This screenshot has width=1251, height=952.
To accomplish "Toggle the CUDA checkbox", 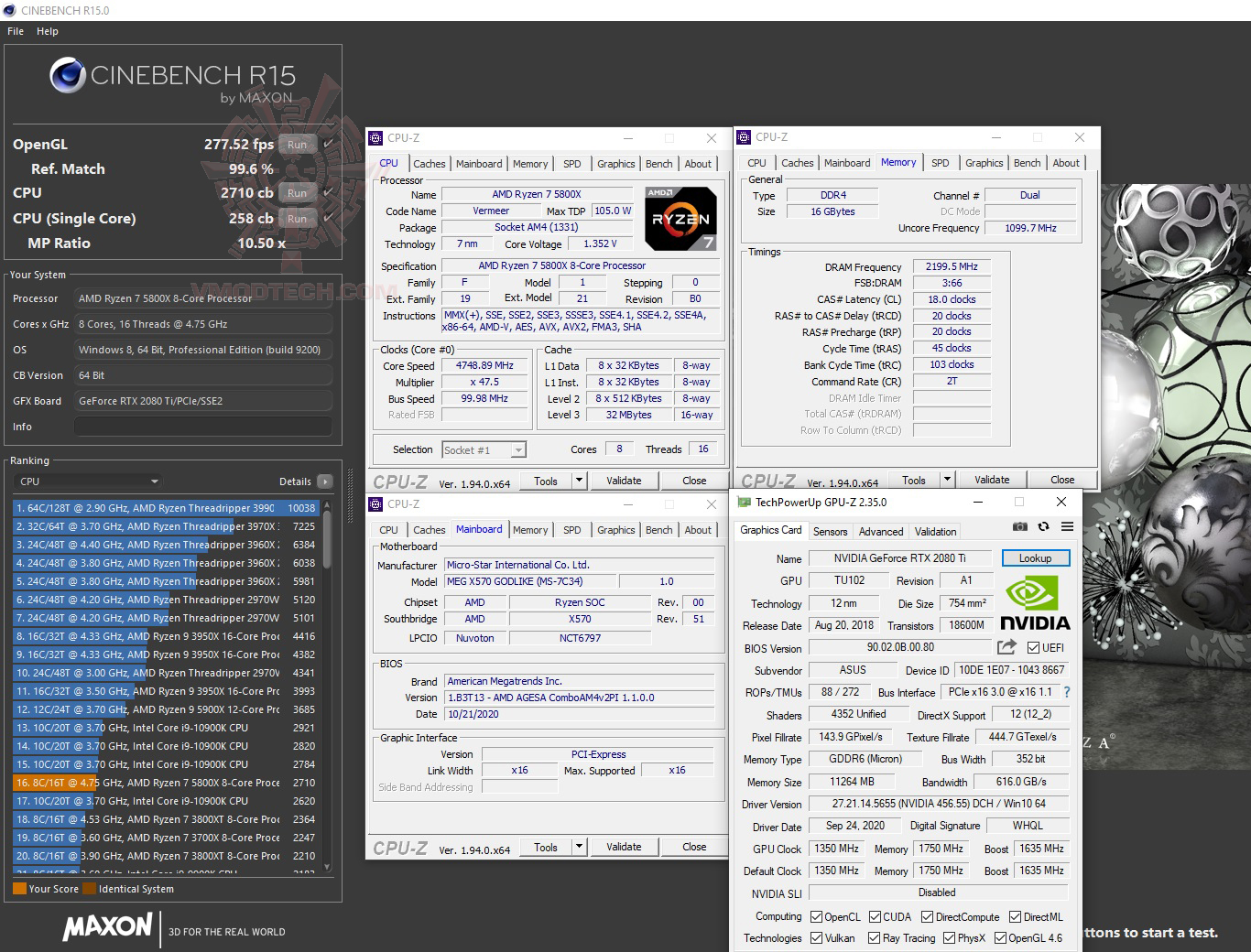I will point(875,916).
